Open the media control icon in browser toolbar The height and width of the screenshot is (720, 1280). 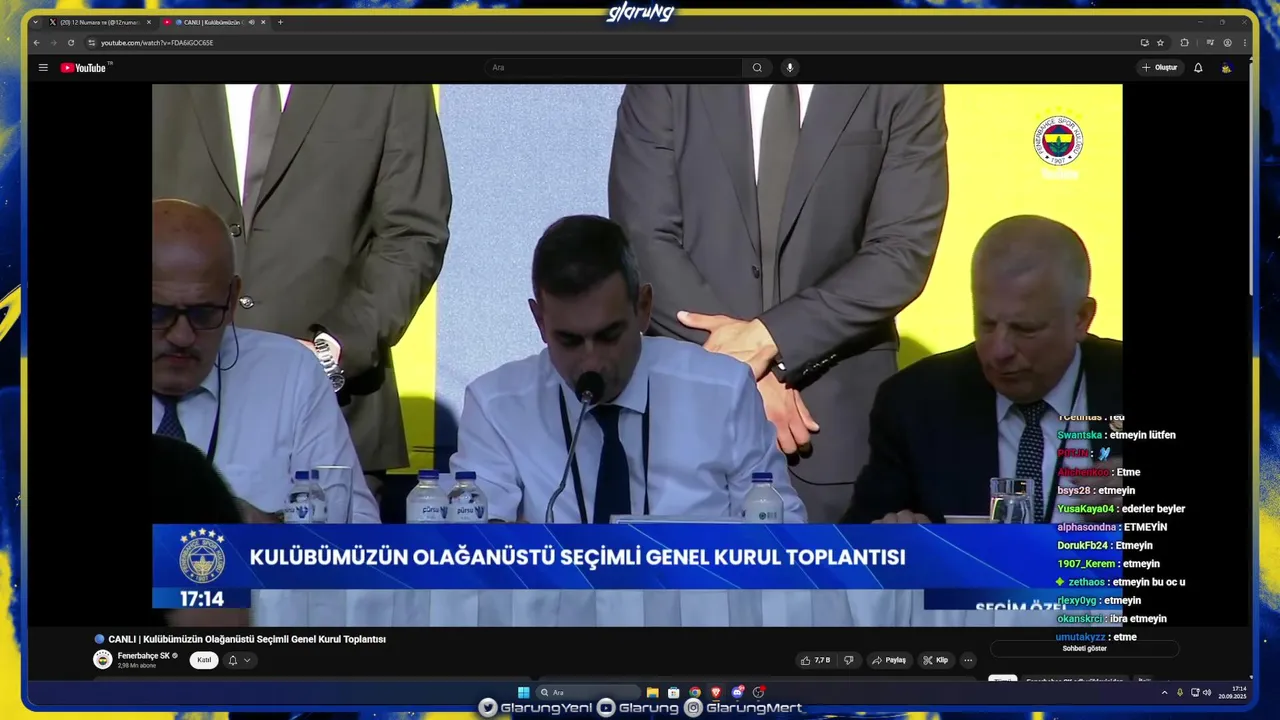coord(1210,43)
